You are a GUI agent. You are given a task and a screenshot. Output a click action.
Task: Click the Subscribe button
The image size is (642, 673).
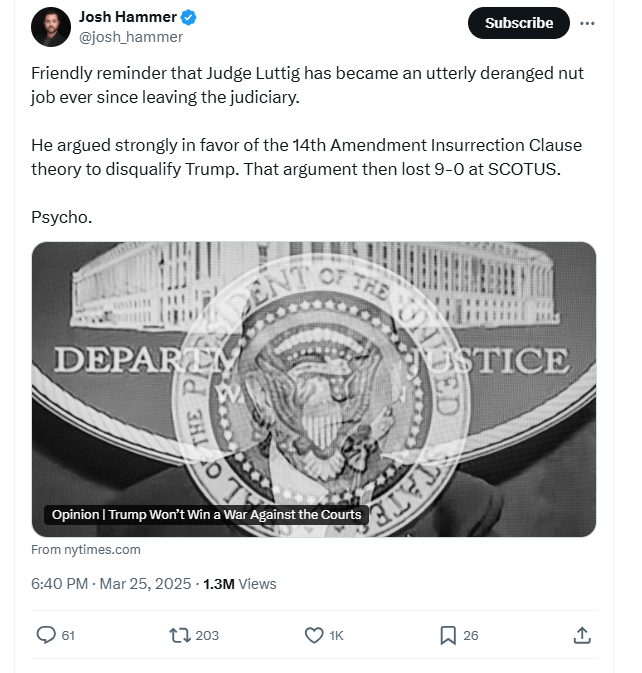tap(519, 23)
